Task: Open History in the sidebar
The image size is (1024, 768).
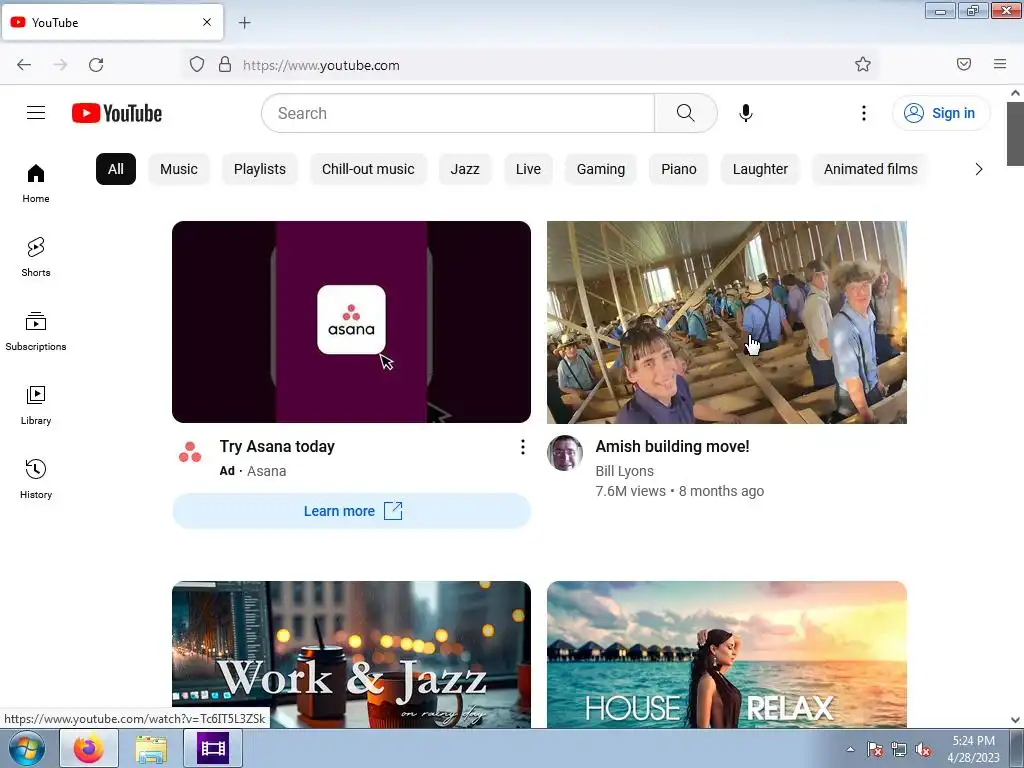Action: (36, 479)
